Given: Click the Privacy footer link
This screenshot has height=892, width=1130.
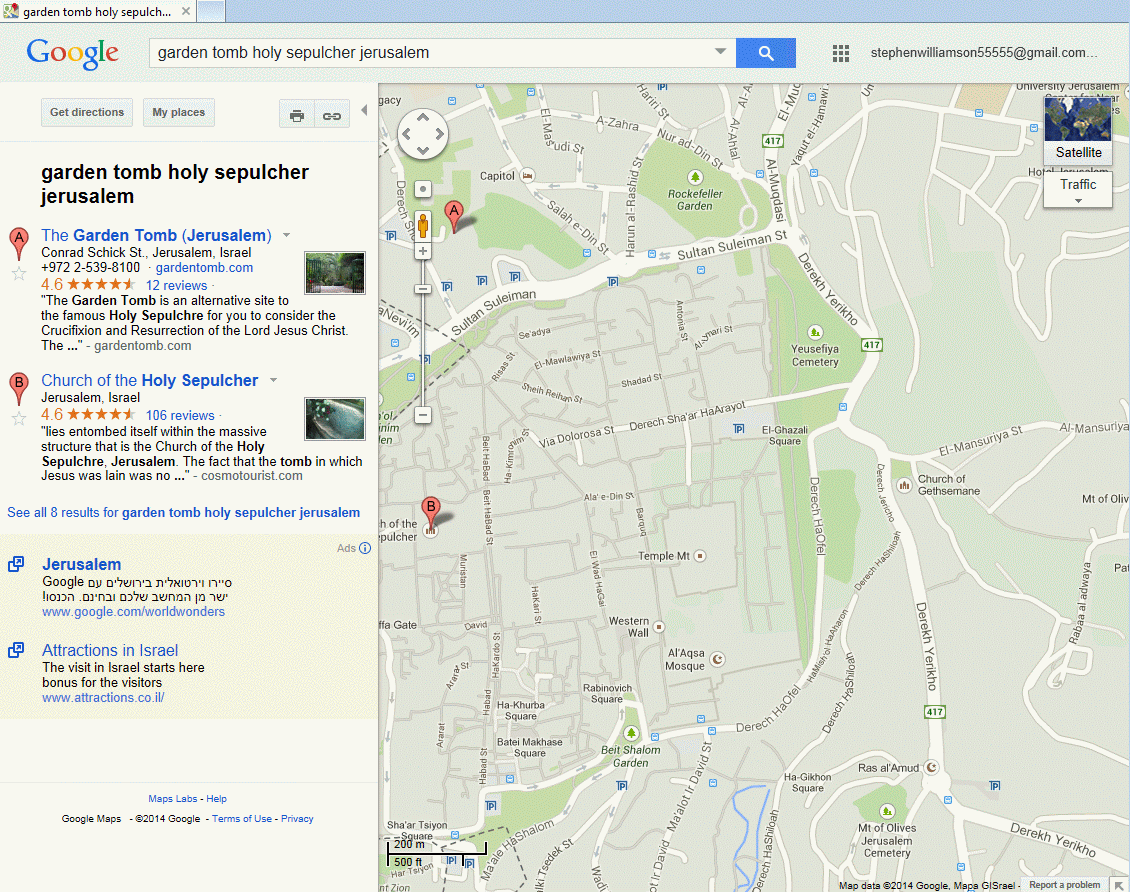Looking at the screenshot, I should point(297,819).
